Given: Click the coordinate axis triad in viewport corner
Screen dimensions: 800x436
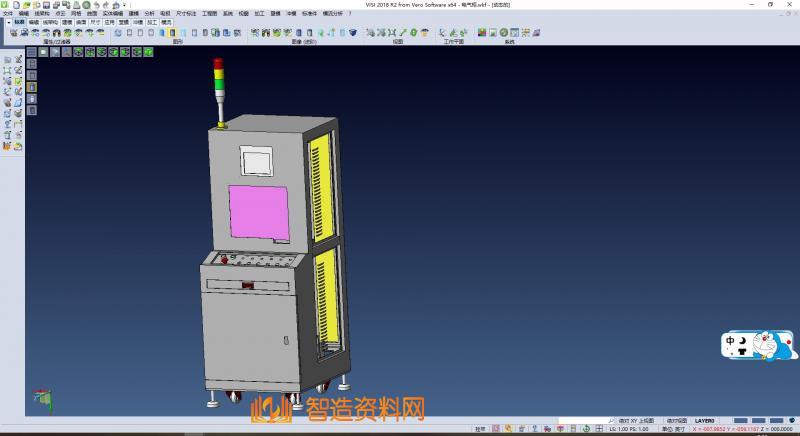Looking at the screenshot, I should (x=42, y=397).
